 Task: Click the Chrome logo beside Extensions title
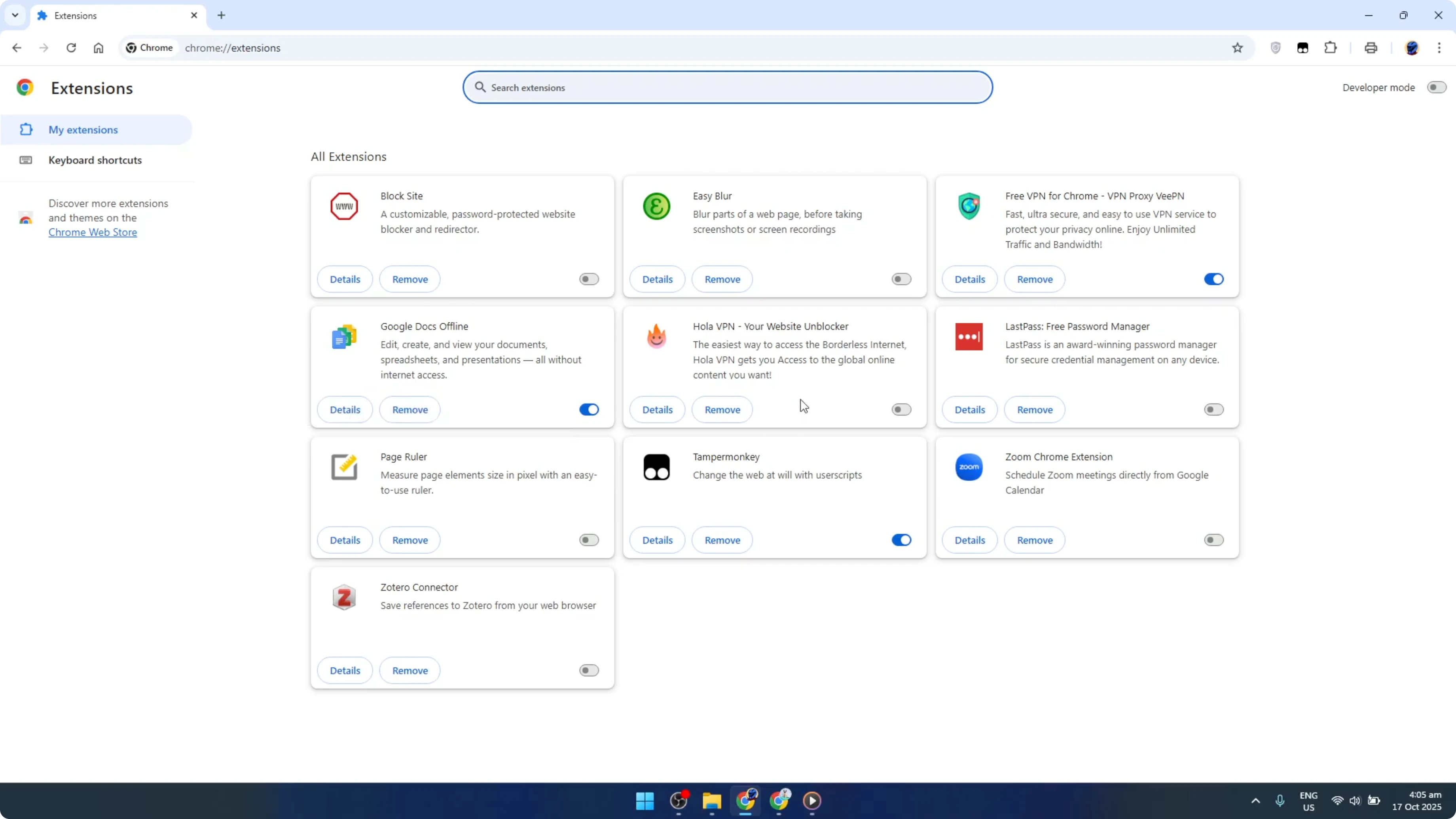coord(25,87)
